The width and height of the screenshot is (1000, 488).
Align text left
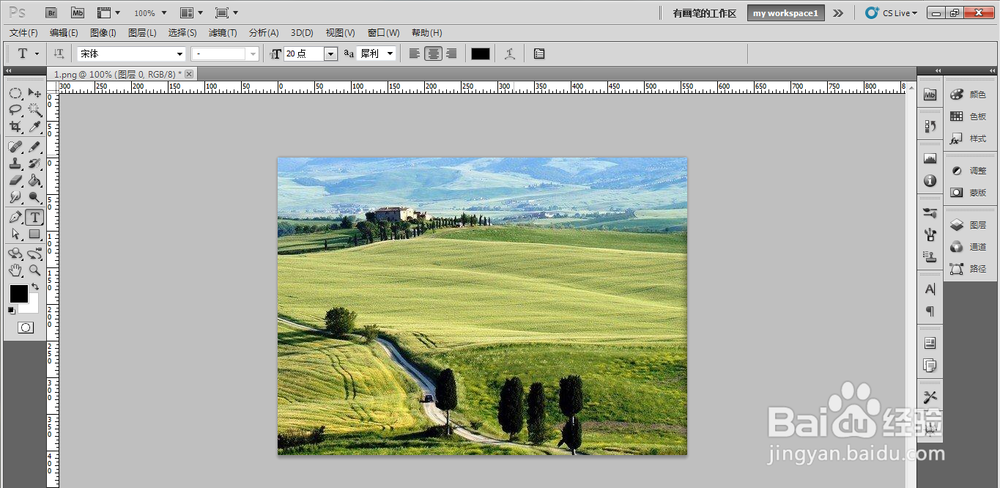[x=415, y=54]
